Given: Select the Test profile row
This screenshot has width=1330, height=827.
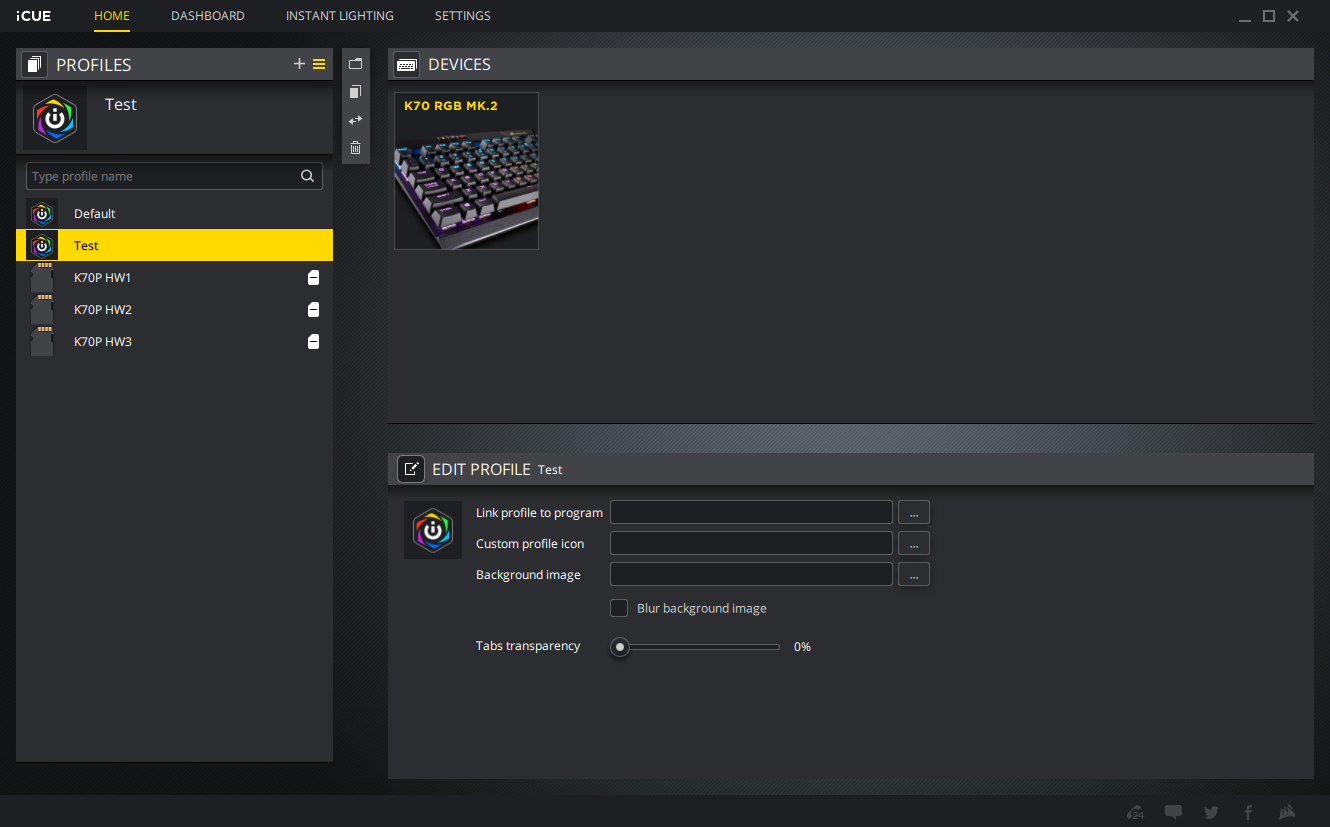Looking at the screenshot, I should pyautogui.click(x=174, y=245).
